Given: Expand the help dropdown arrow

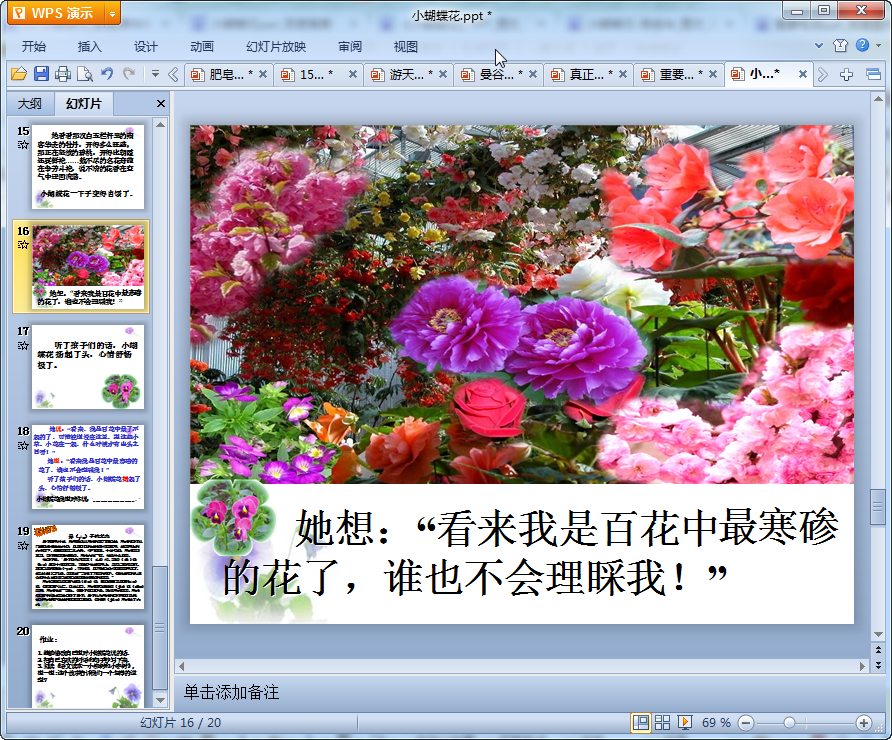Looking at the screenshot, I should click(879, 46).
